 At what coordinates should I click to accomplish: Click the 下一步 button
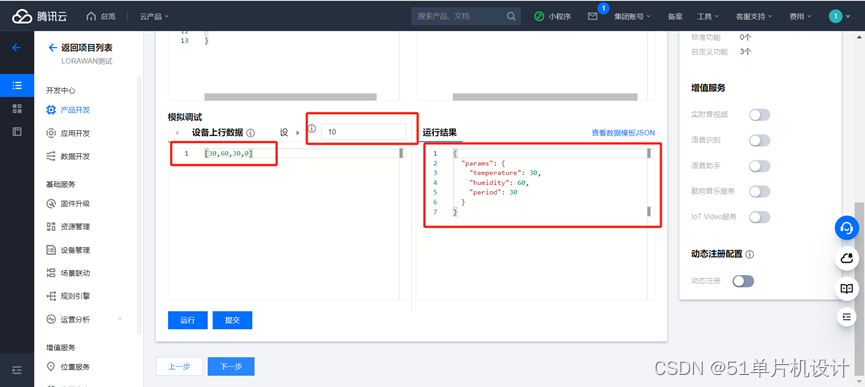coord(231,367)
